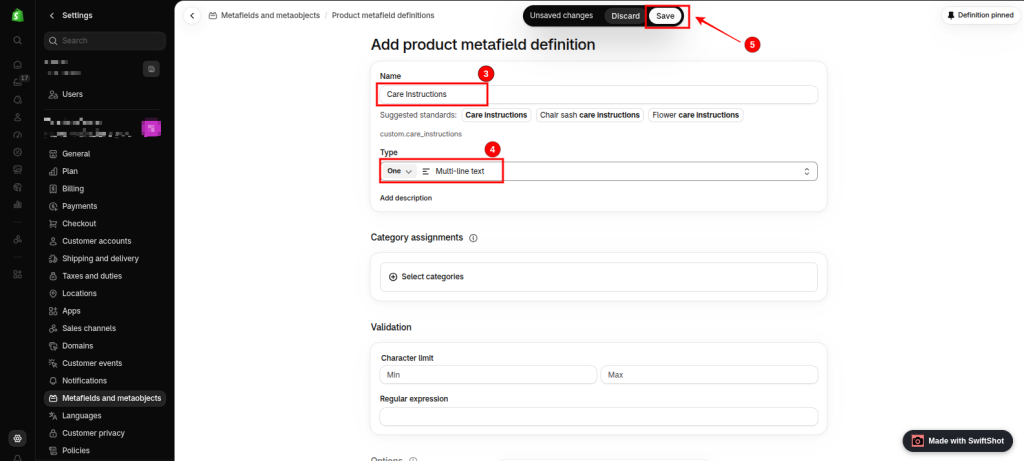Viewport: 1024px width, 461px height.
Task: Click the purple store avatar thumbnail
Action: click(x=152, y=128)
